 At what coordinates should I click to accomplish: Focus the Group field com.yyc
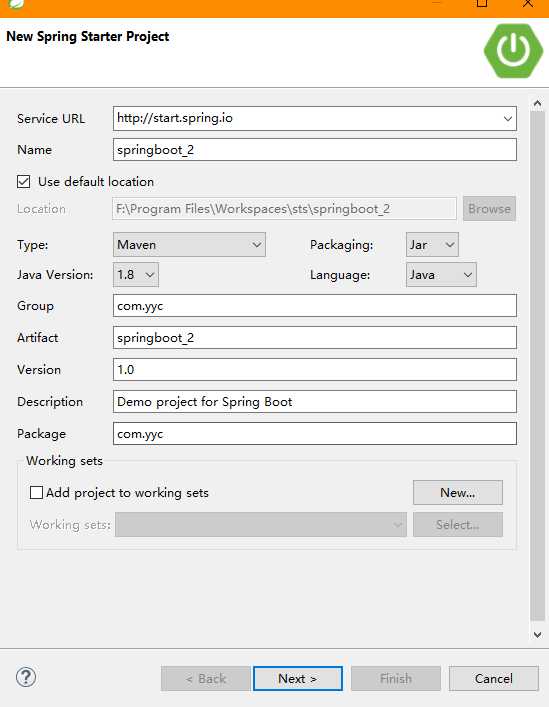pos(315,306)
